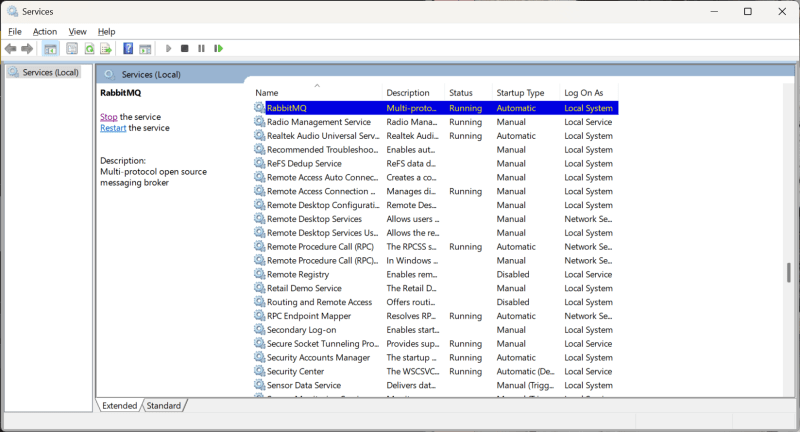Screen dimensions: 800x432
Task: Go back with the Back arrow
Action: click(10, 48)
